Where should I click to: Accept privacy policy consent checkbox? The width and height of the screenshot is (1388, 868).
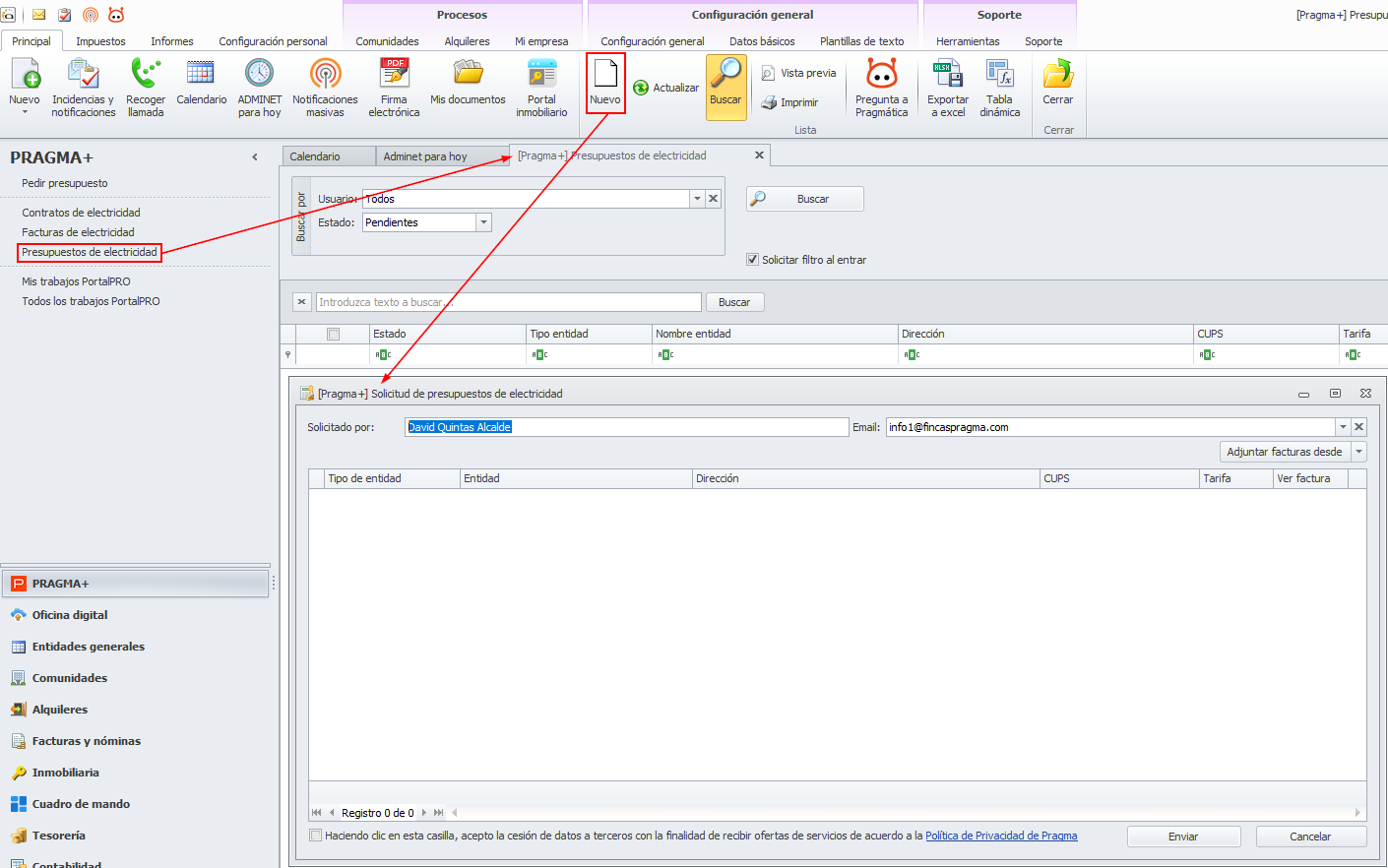[x=316, y=836]
